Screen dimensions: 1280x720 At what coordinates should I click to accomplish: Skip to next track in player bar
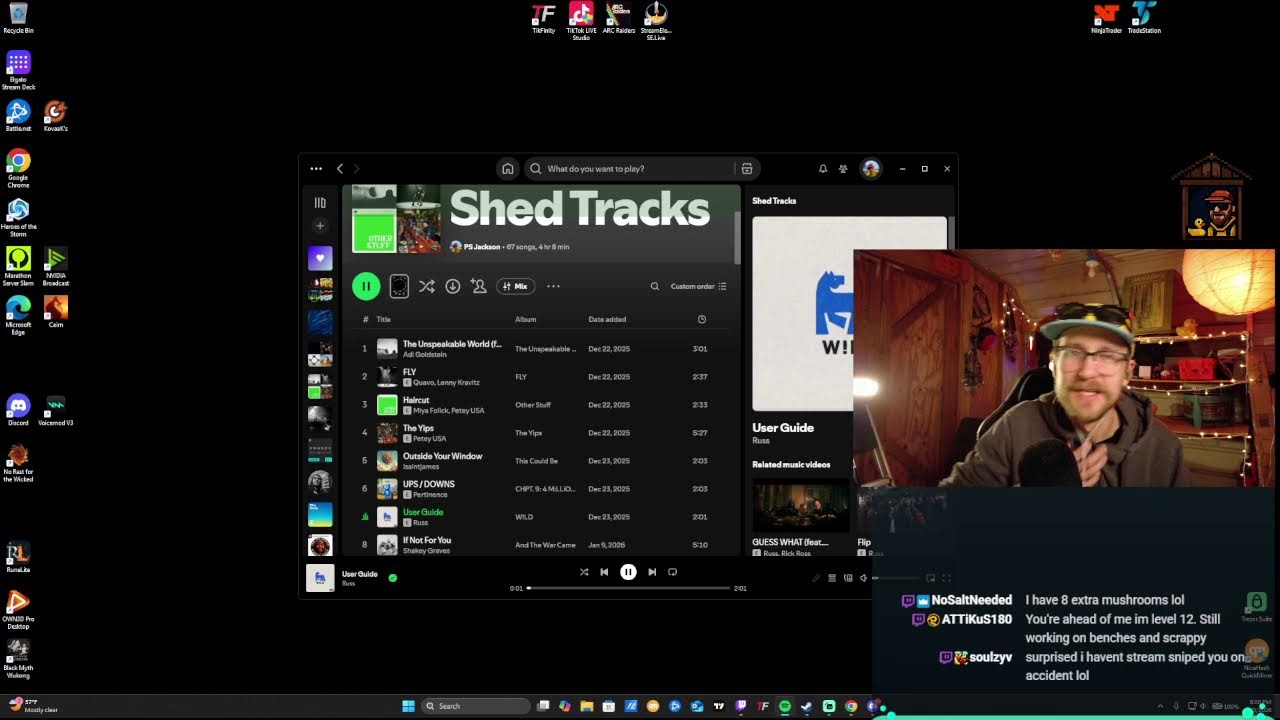(x=652, y=572)
